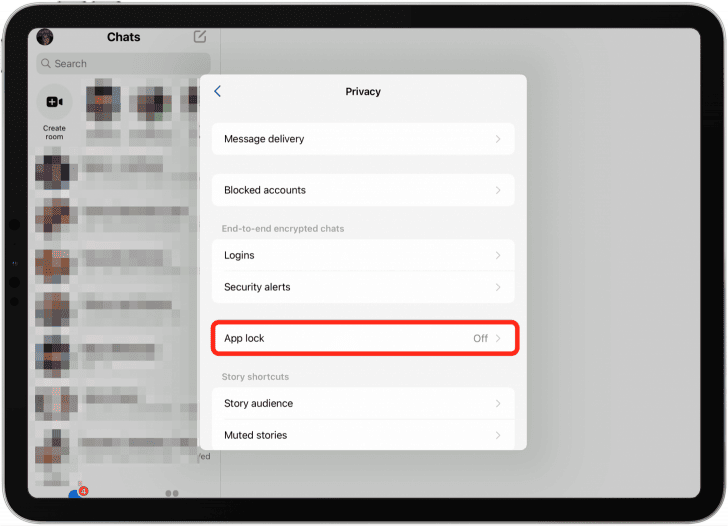Tap the Create room video icon
This screenshot has width=728, height=526.
point(54,102)
